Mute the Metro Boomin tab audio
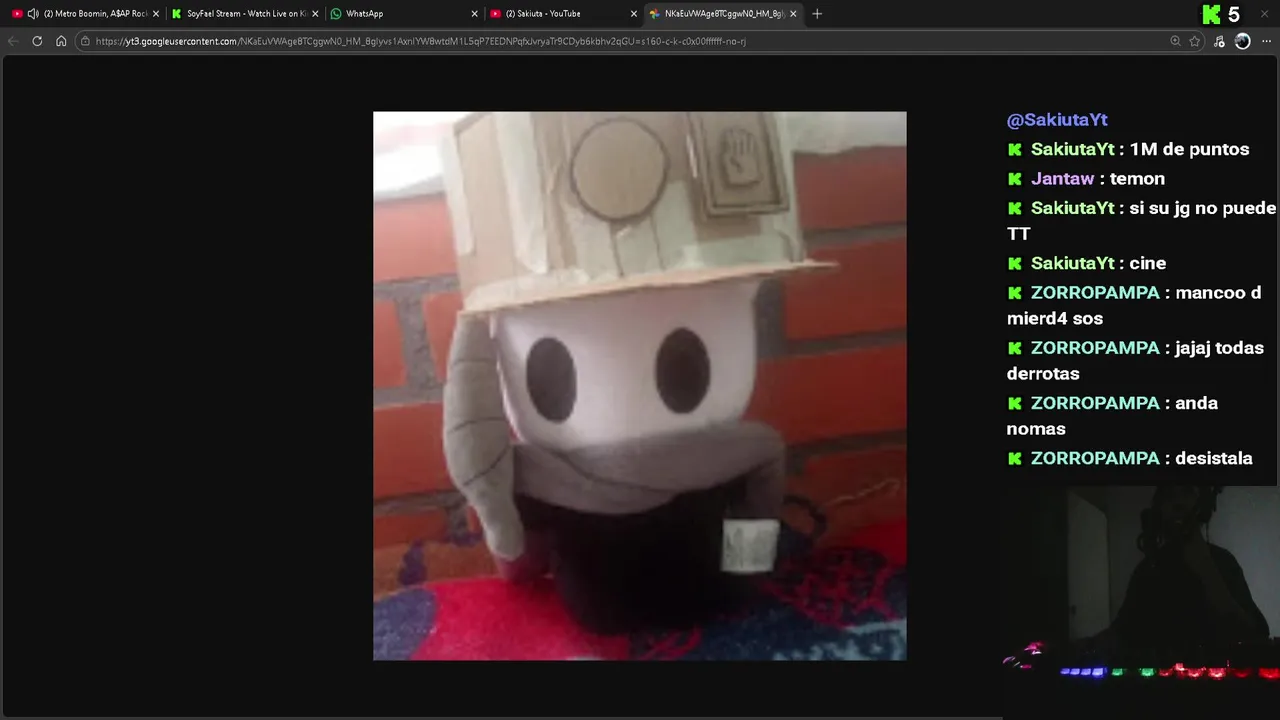1280x720 pixels. (33, 14)
